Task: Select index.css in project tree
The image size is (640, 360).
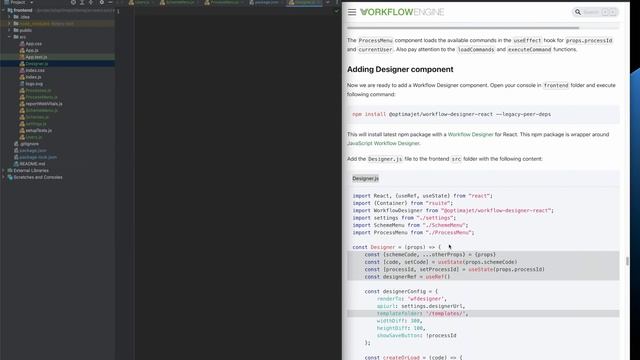Action: (35, 70)
